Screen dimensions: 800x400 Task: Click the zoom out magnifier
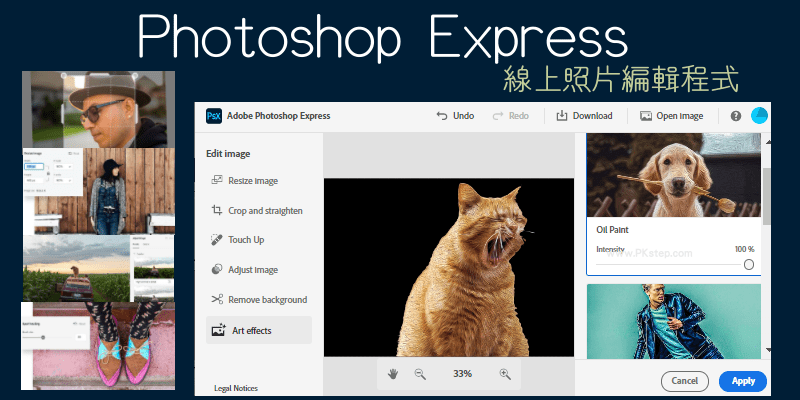(420, 374)
